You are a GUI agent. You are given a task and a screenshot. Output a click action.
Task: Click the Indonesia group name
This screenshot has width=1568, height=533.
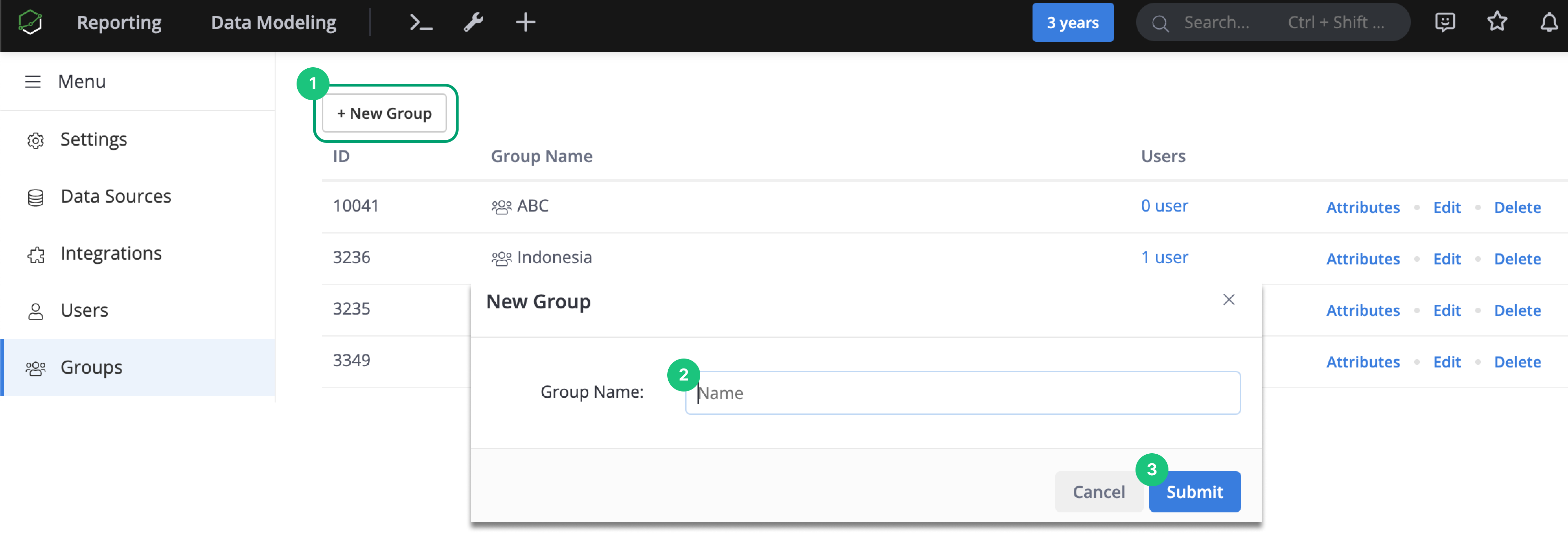[554, 258]
